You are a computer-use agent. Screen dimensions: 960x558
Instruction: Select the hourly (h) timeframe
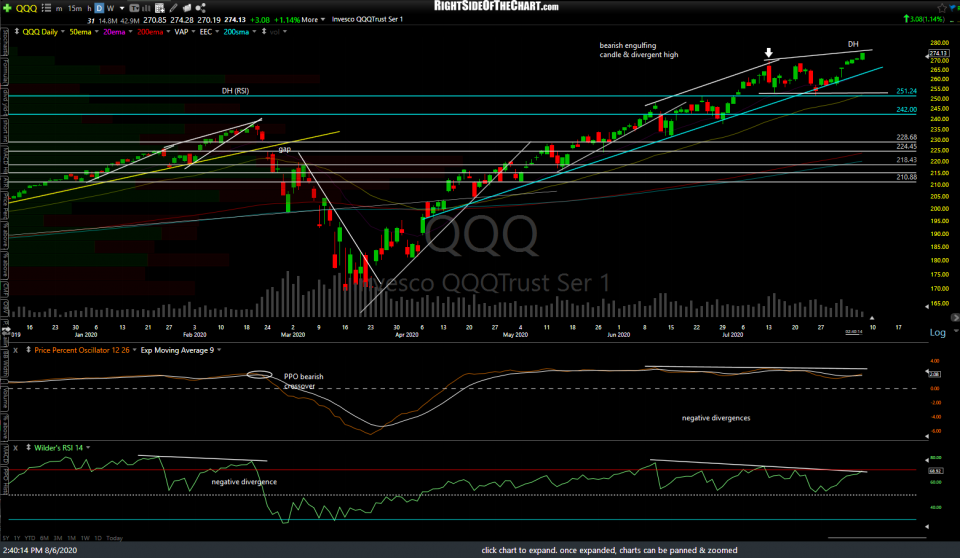point(89,9)
